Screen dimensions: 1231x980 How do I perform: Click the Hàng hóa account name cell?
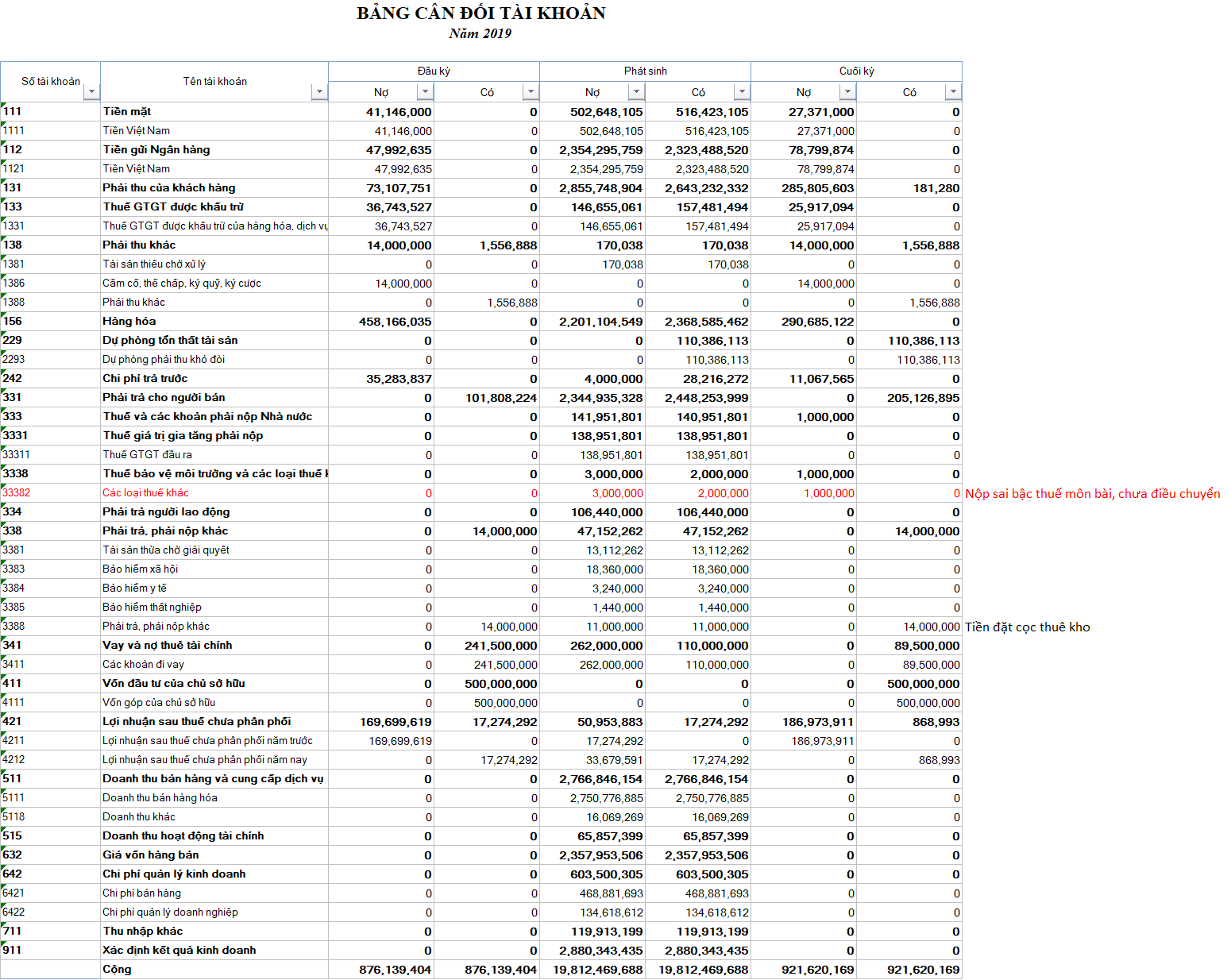pos(129,322)
